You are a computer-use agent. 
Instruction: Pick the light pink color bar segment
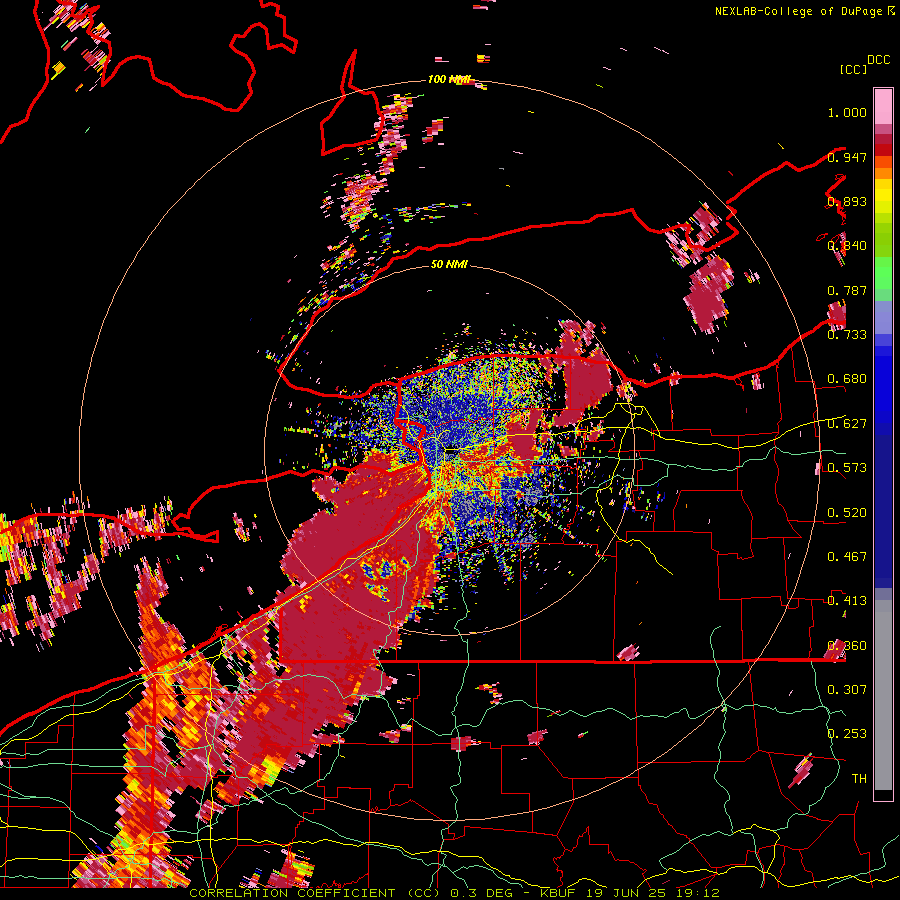coord(883,106)
